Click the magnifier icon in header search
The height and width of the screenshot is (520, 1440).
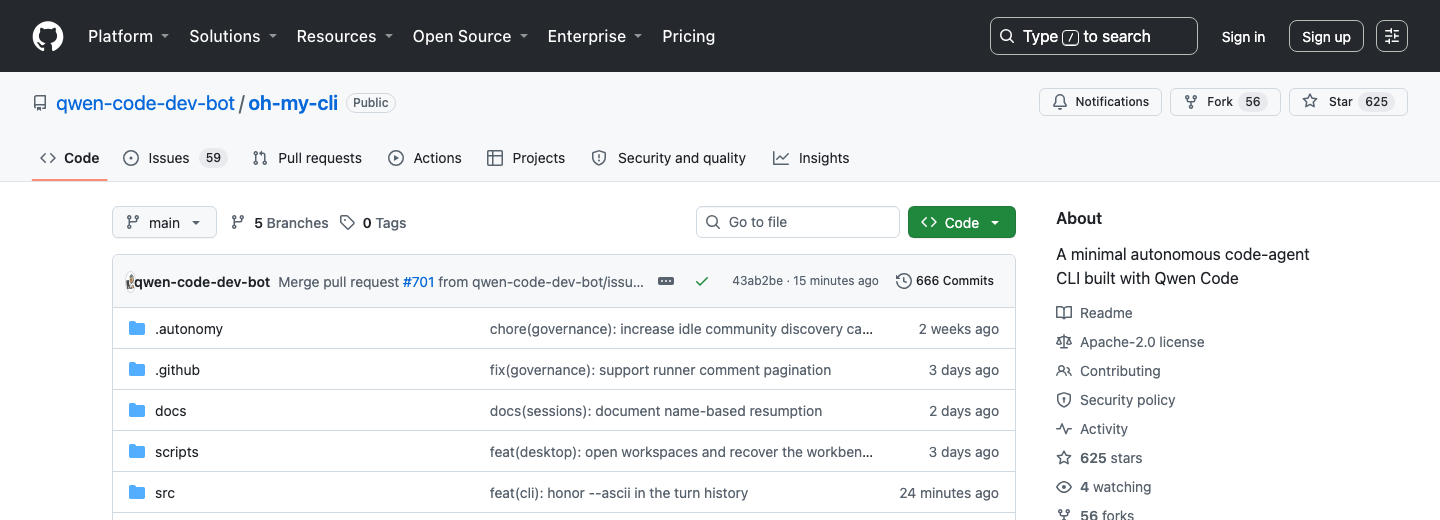click(x=1007, y=36)
